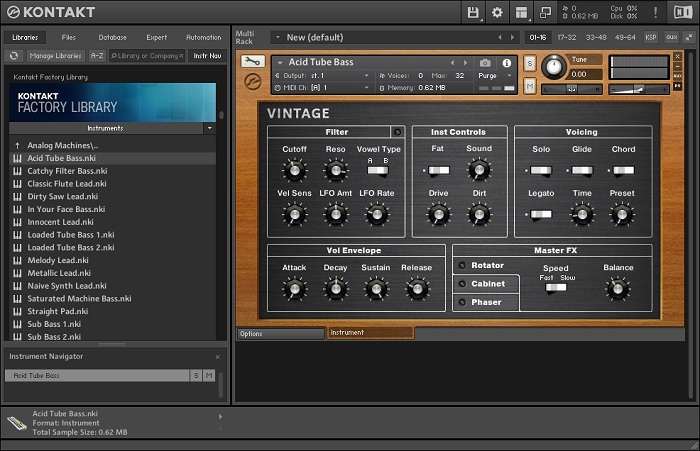Image resolution: width=700 pixels, height=451 pixels.
Task: Toggle the Vowel Type A/B switch
Action: [378, 171]
